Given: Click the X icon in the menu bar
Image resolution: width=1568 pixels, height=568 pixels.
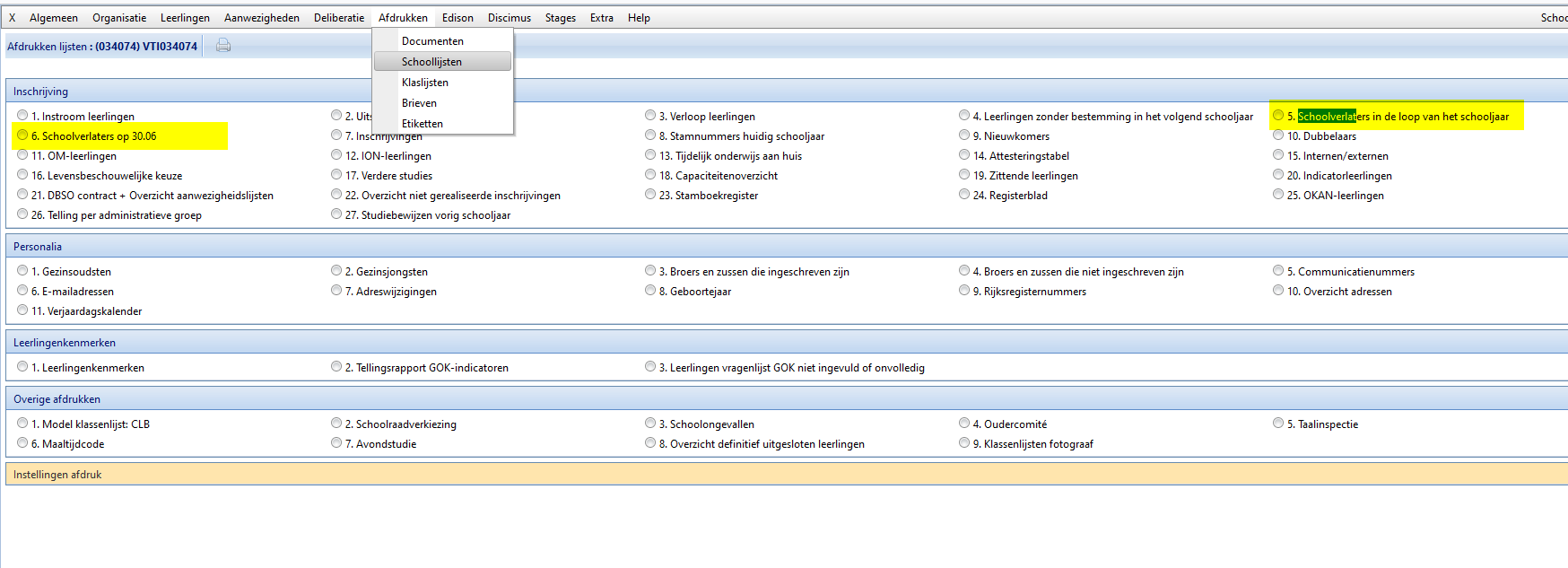Looking at the screenshot, I should pyautogui.click(x=13, y=18).
